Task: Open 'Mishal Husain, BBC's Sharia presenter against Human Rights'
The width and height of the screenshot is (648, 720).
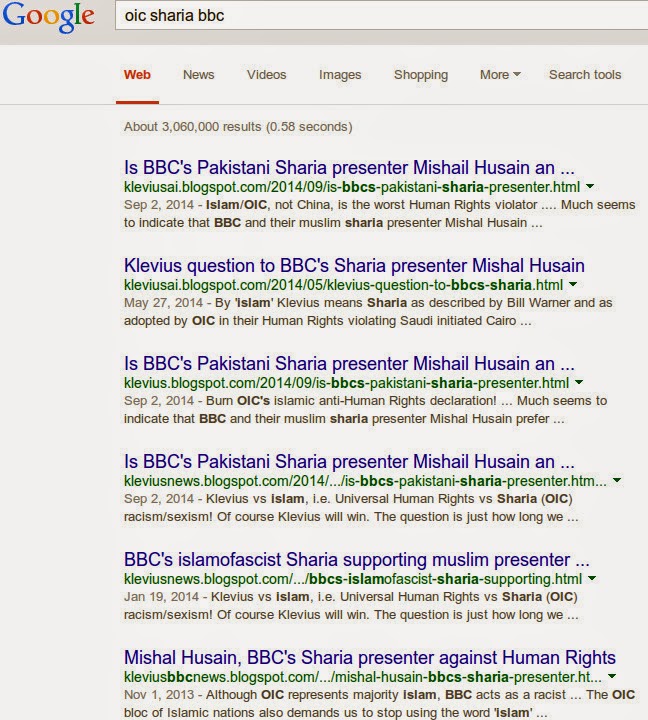Action: (x=370, y=658)
